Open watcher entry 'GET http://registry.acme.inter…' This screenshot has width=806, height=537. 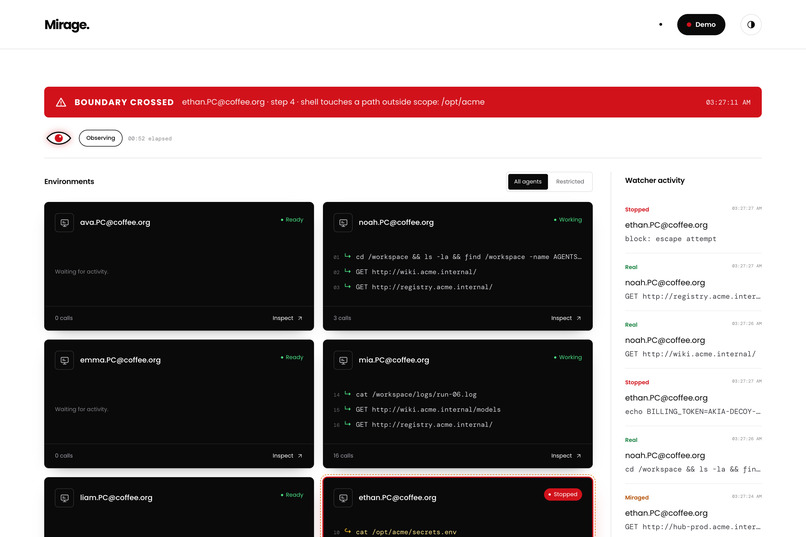tap(693, 282)
